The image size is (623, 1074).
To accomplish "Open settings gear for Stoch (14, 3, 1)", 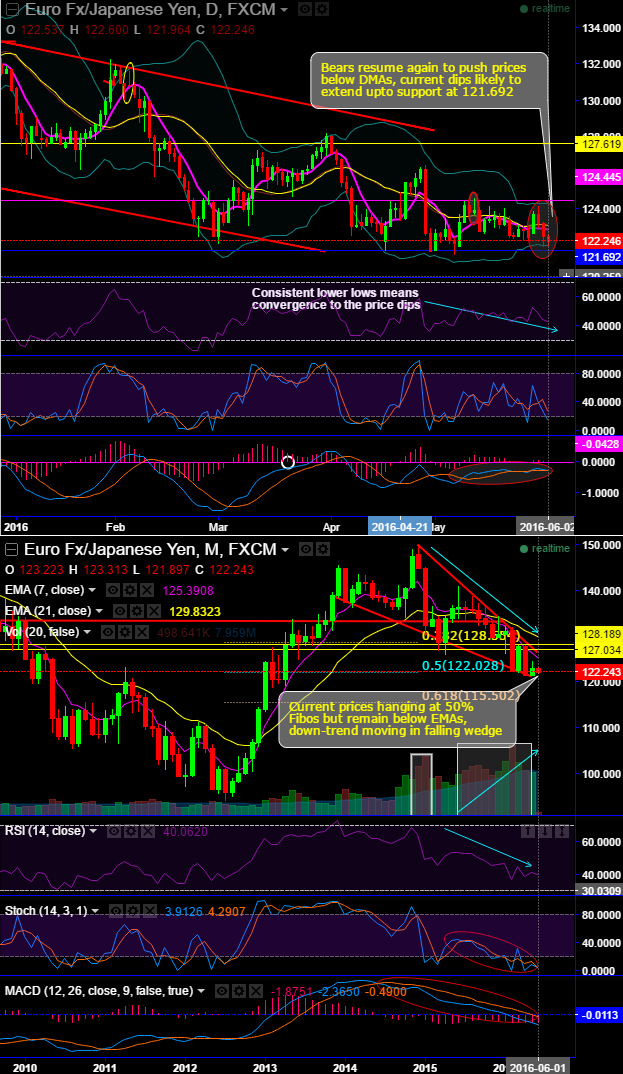I will [132, 911].
